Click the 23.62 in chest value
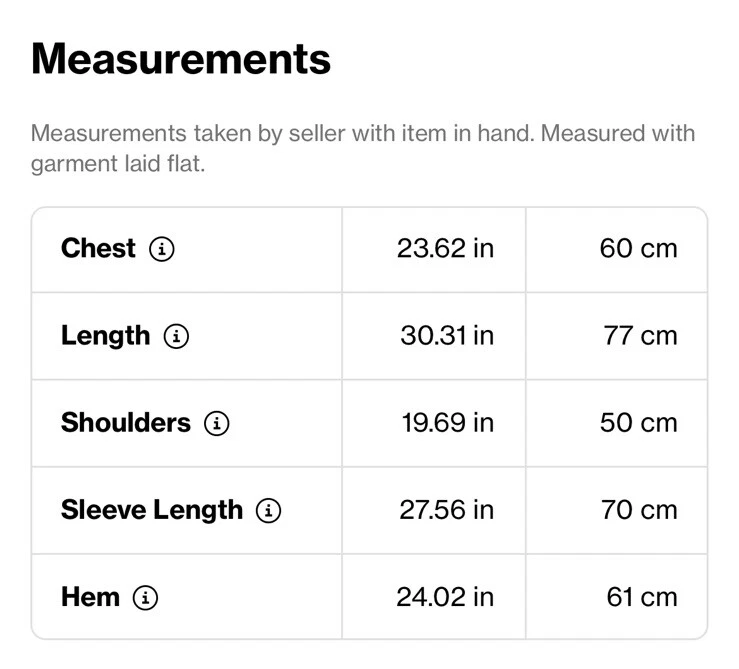Image resolution: width=739 pixels, height=669 pixels. pyautogui.click(x=445, y=248)
